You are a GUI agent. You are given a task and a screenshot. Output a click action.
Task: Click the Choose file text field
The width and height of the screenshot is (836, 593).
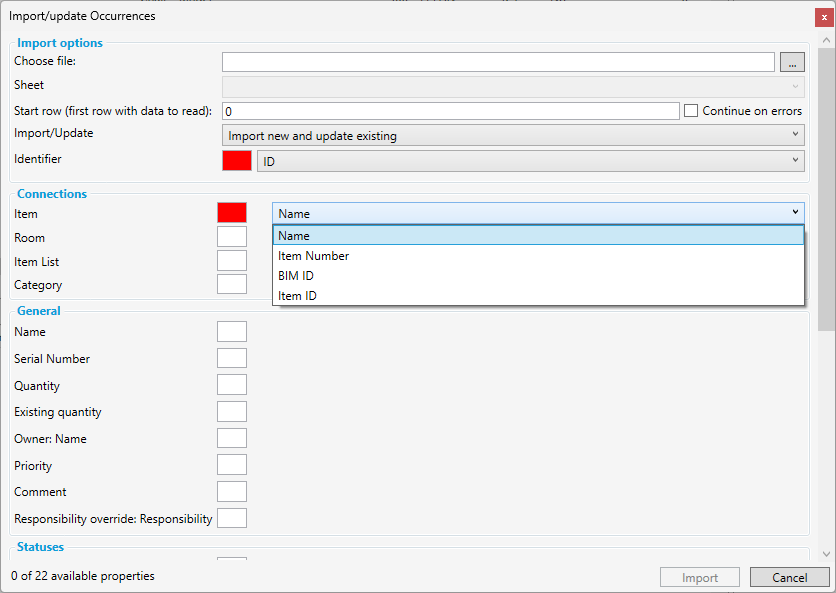coord(498,63)
